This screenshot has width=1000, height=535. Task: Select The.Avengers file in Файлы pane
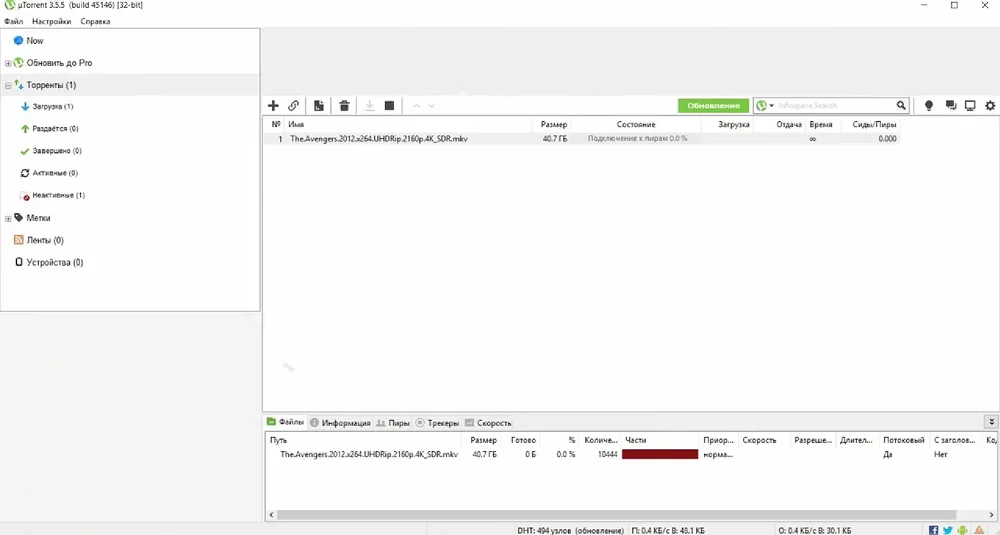pyautogui.click(x=369, y=455)
